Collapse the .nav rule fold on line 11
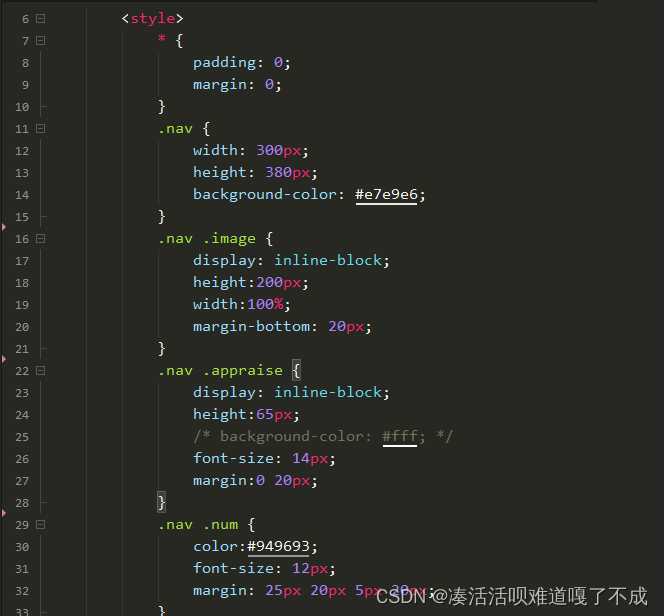Viewport: 664px width, 616px height. click(41, 129)
